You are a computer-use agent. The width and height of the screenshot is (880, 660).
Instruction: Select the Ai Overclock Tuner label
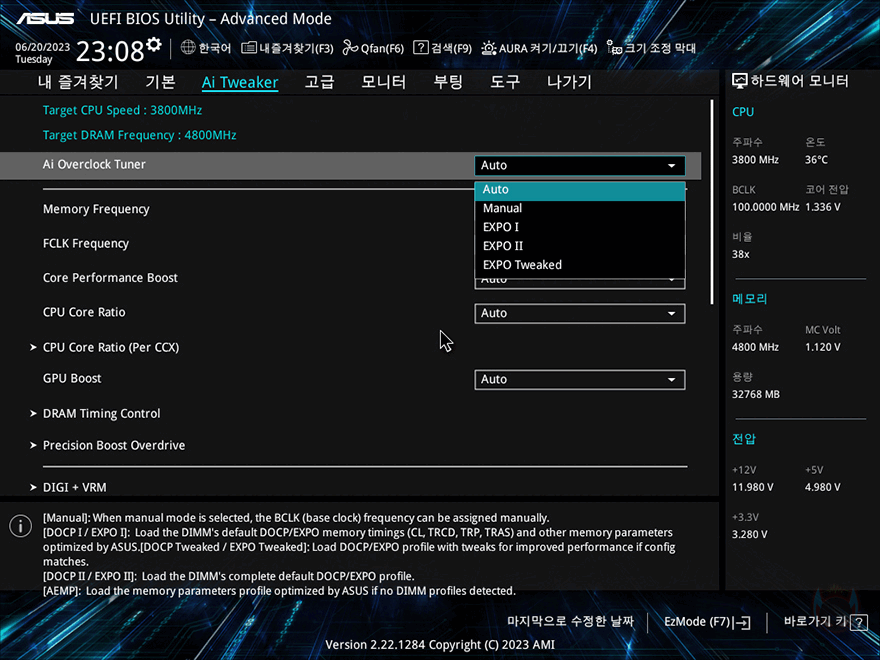point(94,164)
